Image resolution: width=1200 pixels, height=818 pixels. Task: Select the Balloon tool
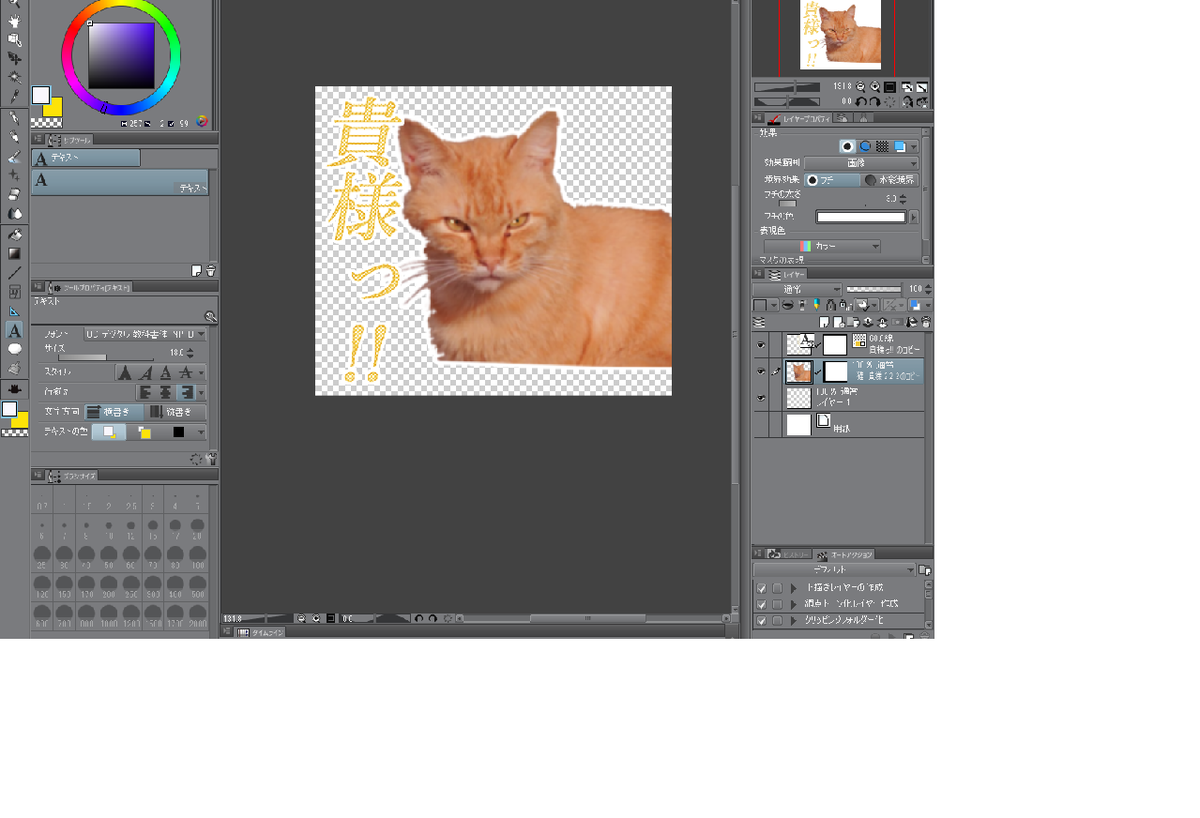pos(14,349)
